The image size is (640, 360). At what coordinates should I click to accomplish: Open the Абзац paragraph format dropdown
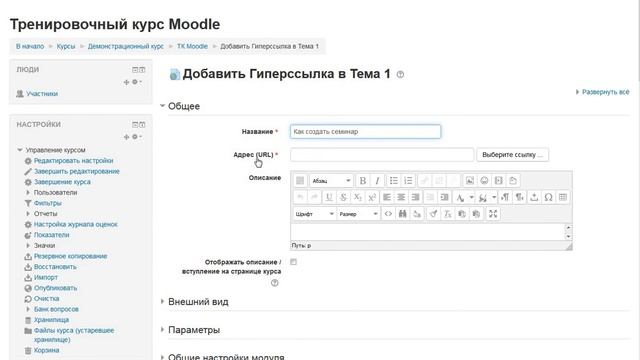click(331, 180)
